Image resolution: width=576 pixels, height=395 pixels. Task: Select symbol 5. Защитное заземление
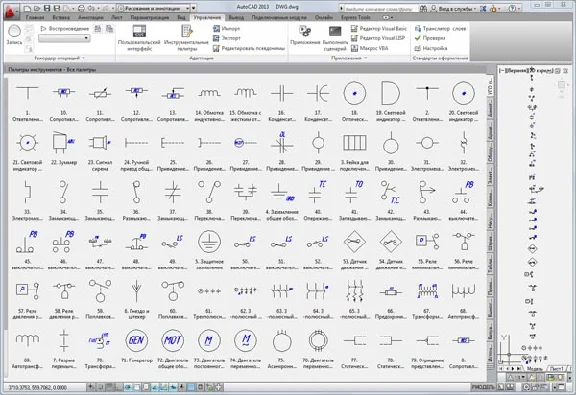pos(209,249)
